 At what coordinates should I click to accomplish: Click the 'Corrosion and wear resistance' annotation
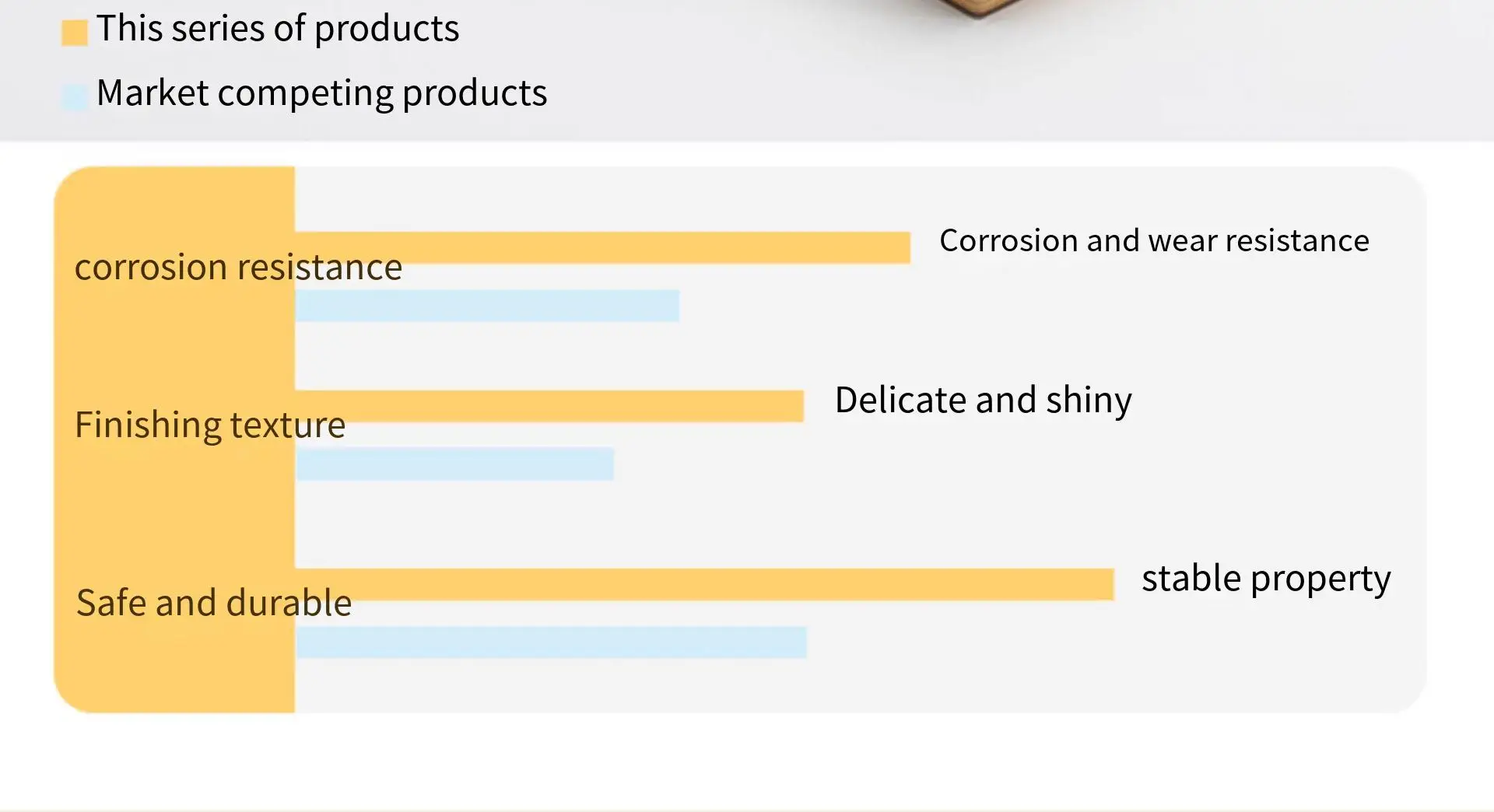pos(1154,241)
